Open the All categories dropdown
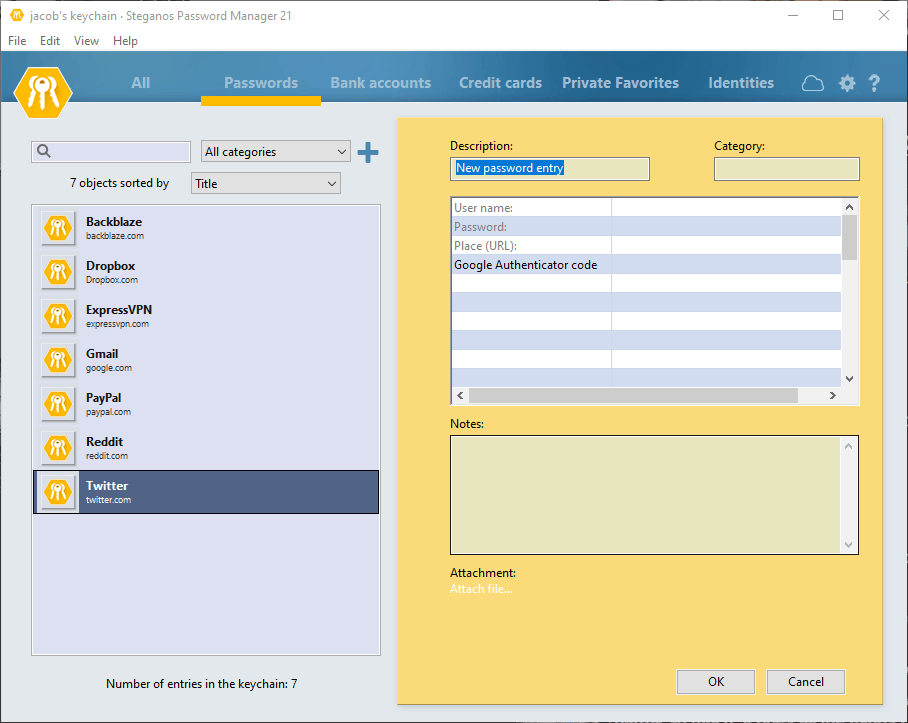Image resolution: width=908 pixels, height=723 pixels. (276, 152)
